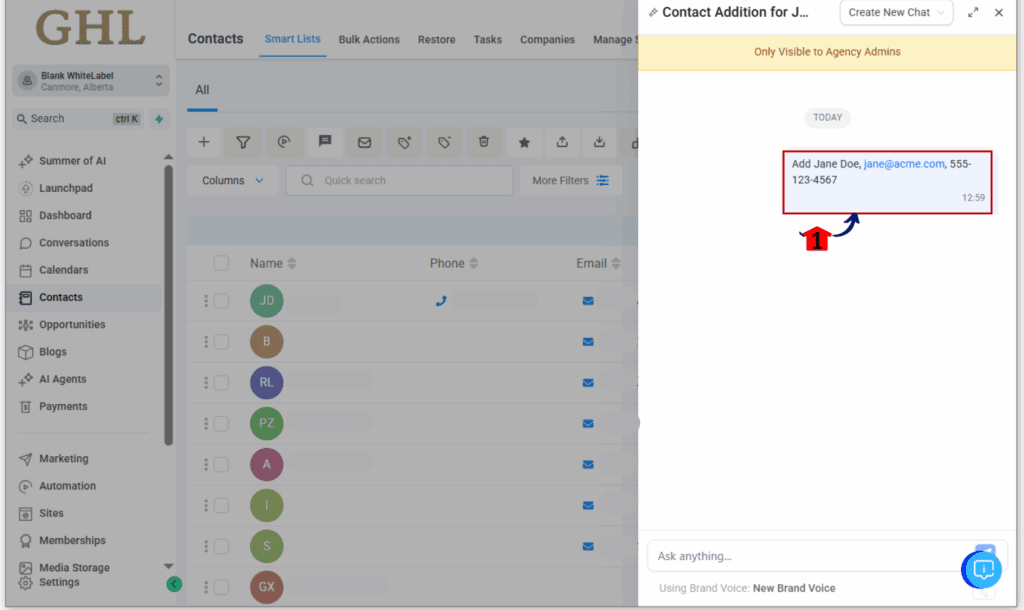Sort by the Name column arrows
The image size is (1024, 610).
292,263
